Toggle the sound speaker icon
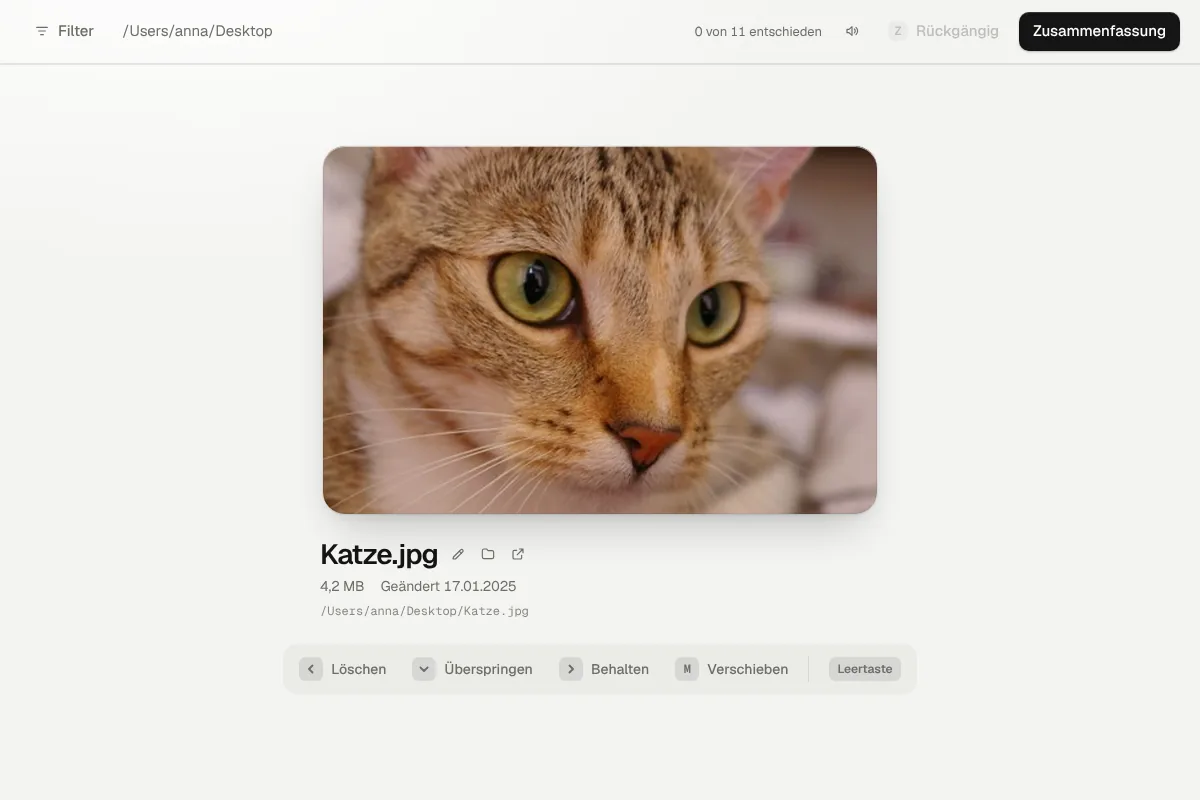The height and width of the screenshot is (800, 1200). [852, 31]
